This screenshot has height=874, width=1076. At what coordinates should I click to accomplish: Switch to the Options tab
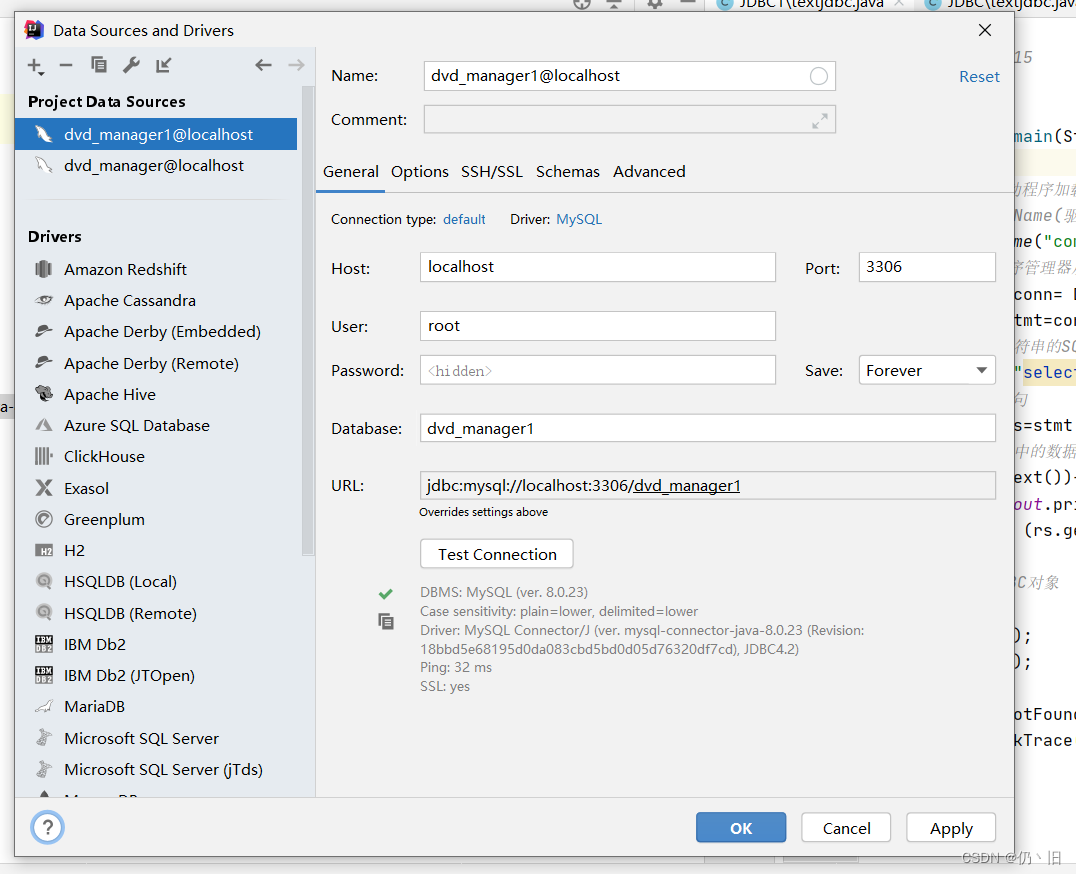[x=419, y=172]
